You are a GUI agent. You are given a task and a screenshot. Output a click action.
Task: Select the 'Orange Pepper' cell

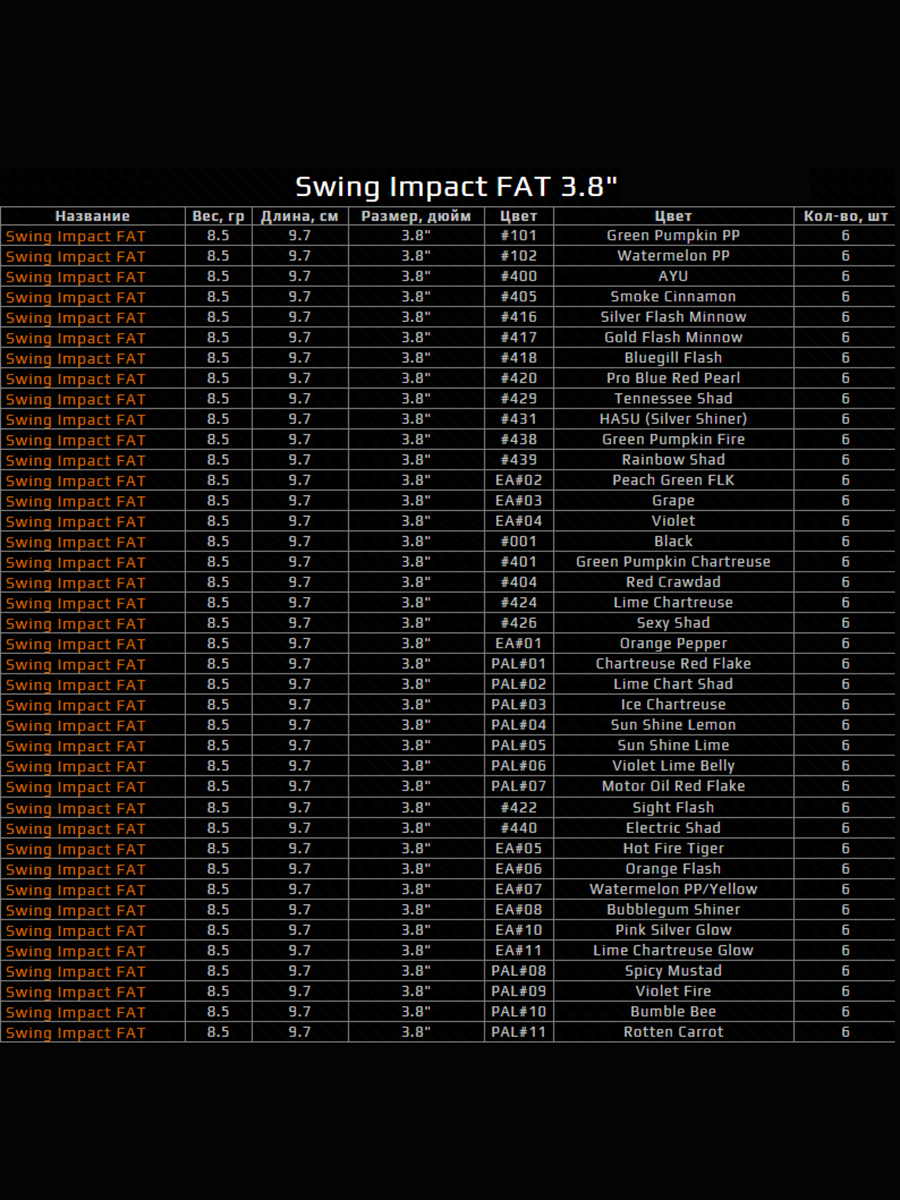pos(674,644)
